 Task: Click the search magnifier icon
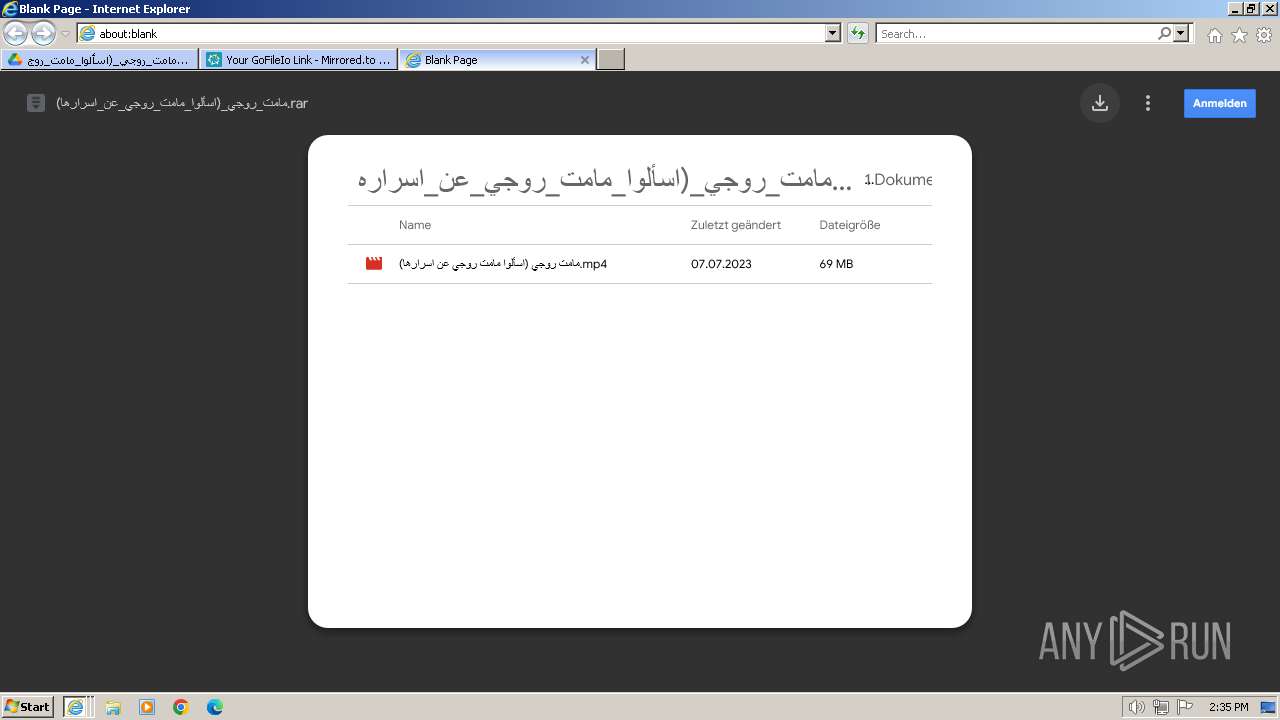point(1164,33)
